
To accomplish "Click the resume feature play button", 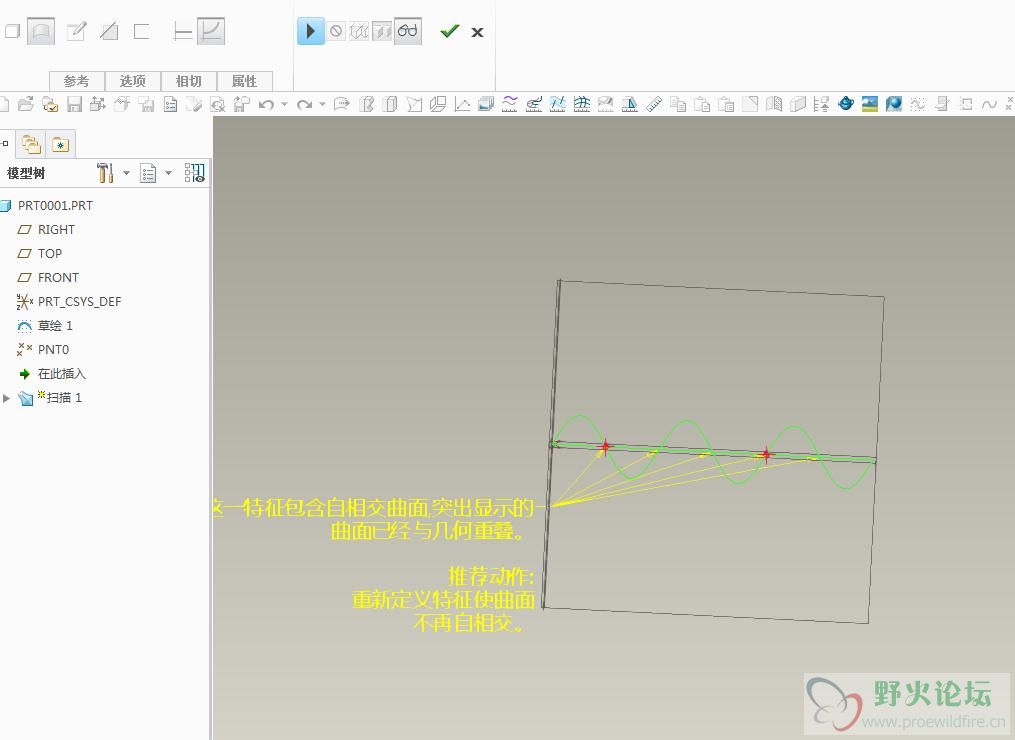I will 311,31.
